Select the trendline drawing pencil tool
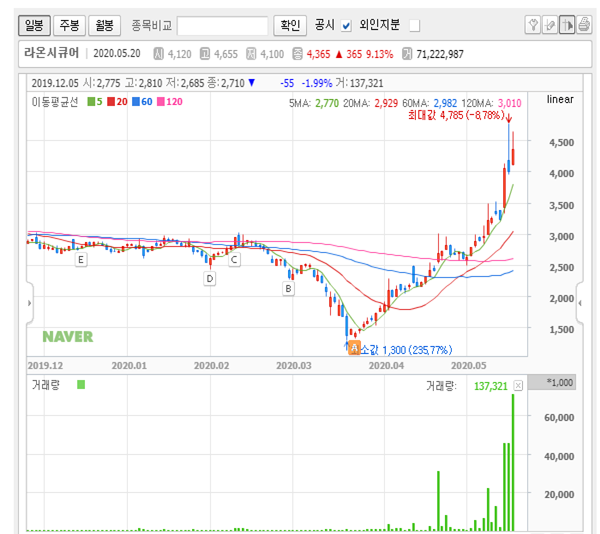The width and height of the screenshot is (600, 534). pos(549,25)
